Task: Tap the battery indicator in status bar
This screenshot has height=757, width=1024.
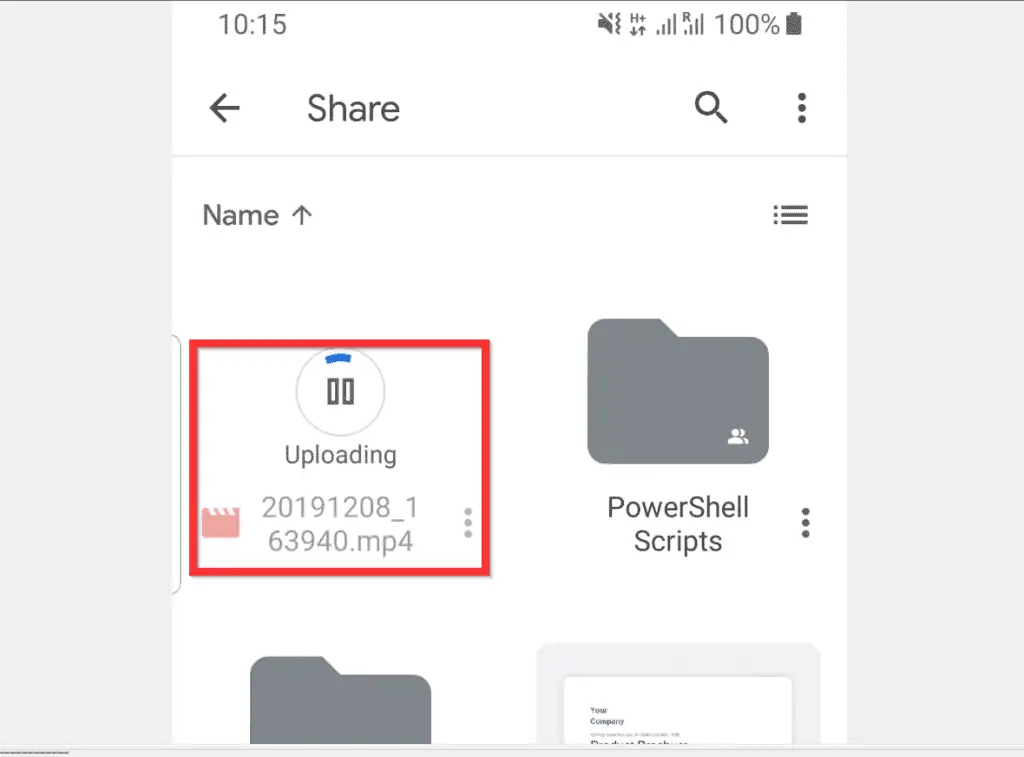Action: pos(793,24)
